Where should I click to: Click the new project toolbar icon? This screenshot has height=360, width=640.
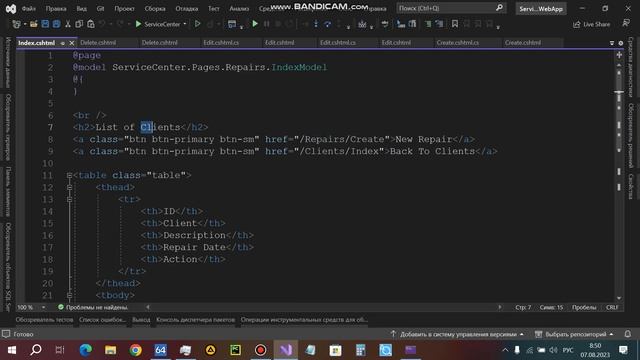click(x=16, y=24)
